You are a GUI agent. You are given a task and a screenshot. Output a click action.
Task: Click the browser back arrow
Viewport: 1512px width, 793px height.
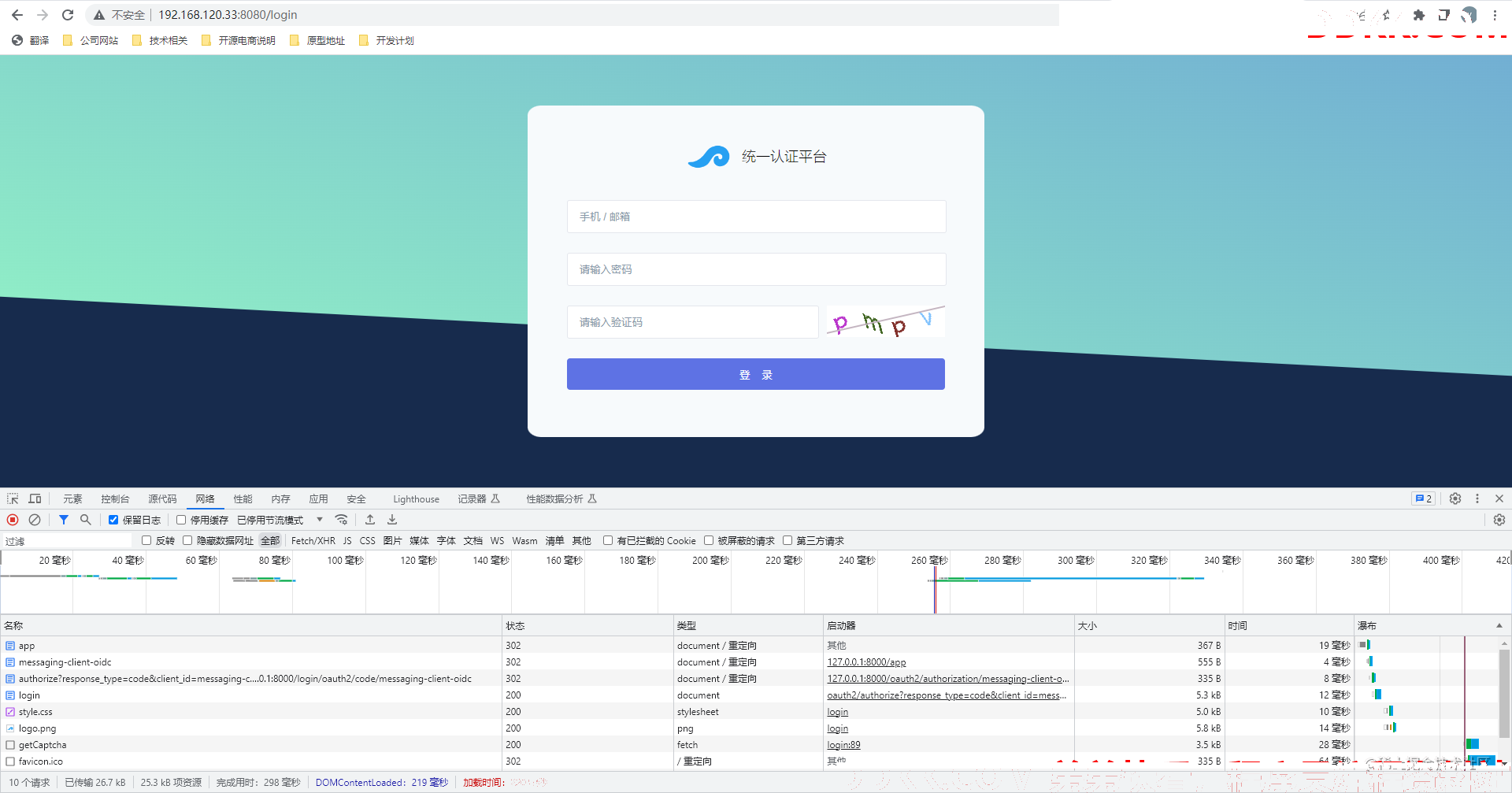pos(17,15)
